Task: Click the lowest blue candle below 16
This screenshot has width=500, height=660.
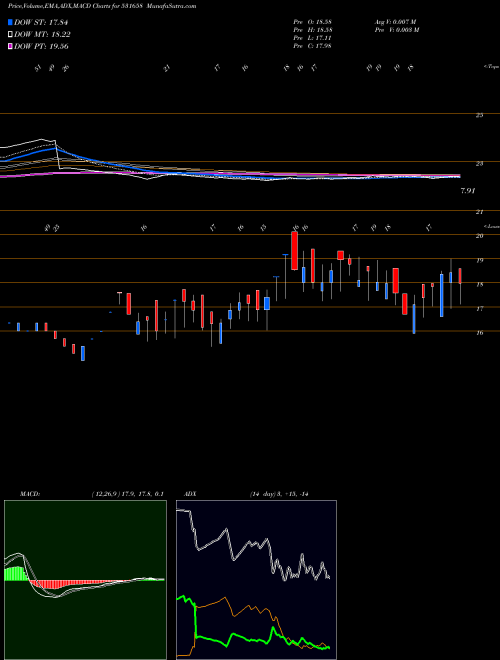Action: (x=83, y=353)
